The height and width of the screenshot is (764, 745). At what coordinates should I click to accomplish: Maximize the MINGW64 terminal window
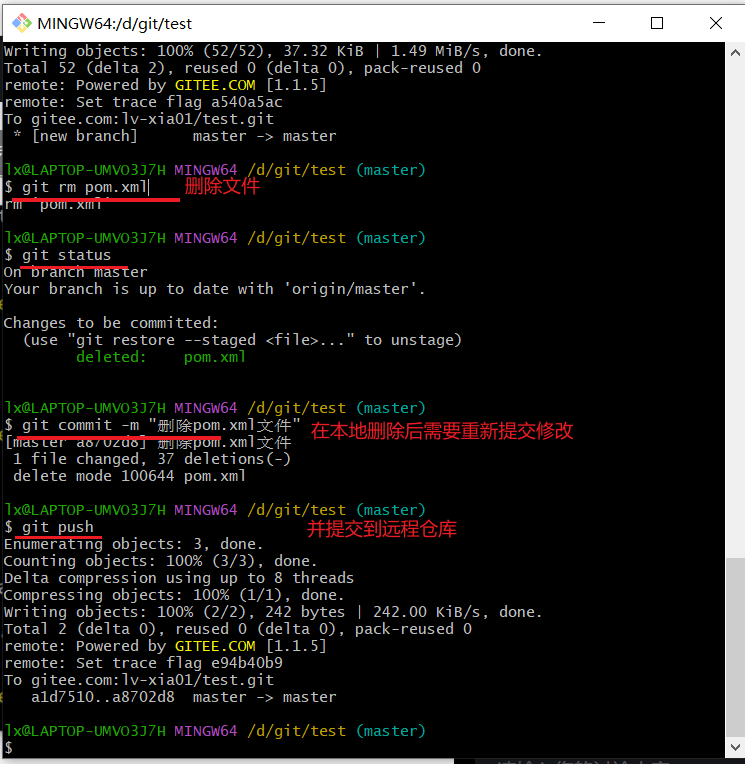pos(657,23)
